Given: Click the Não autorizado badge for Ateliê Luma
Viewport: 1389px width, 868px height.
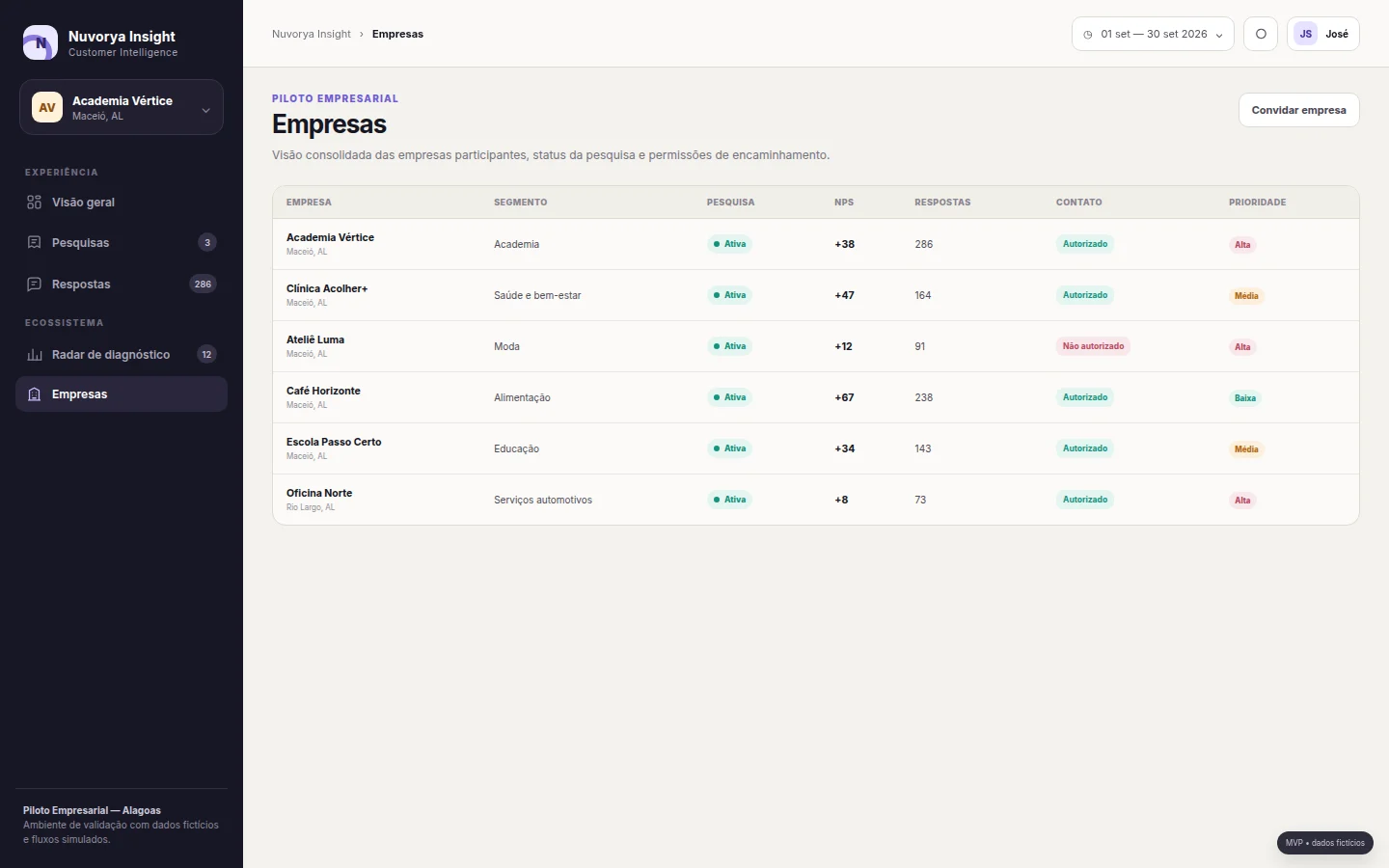Looking at the screenshot, I should click(1093, 346).
